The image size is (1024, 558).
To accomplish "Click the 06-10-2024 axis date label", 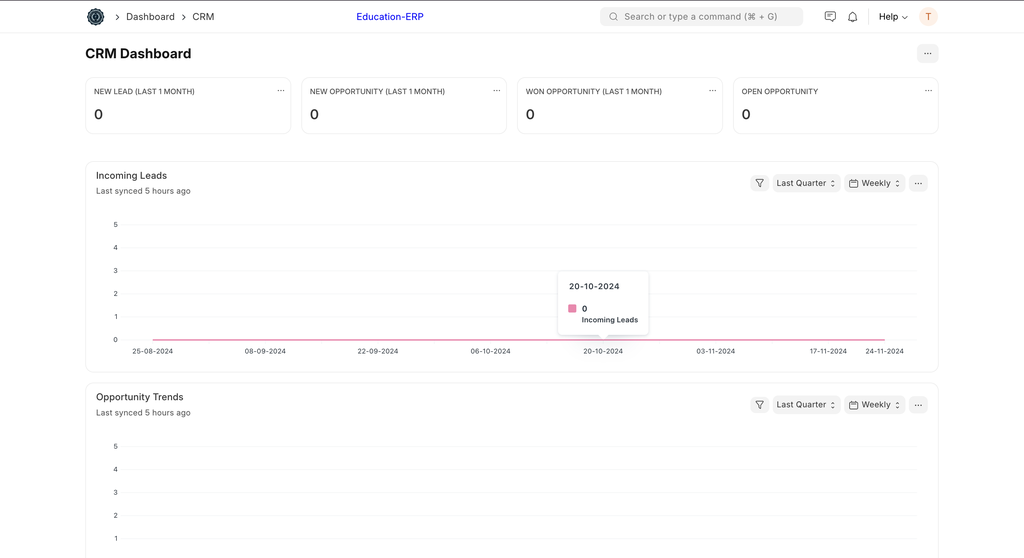I will (490, 351).
